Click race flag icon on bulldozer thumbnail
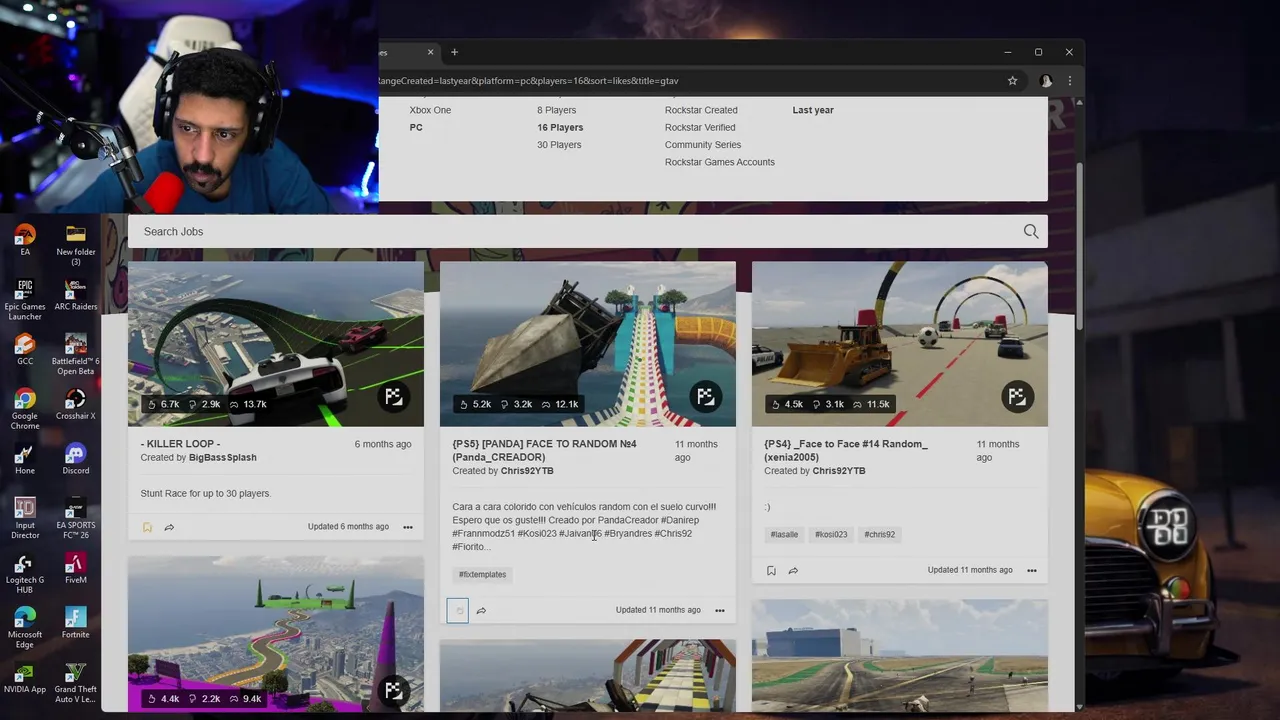 pyautogui.click(x=1018, y=397)
